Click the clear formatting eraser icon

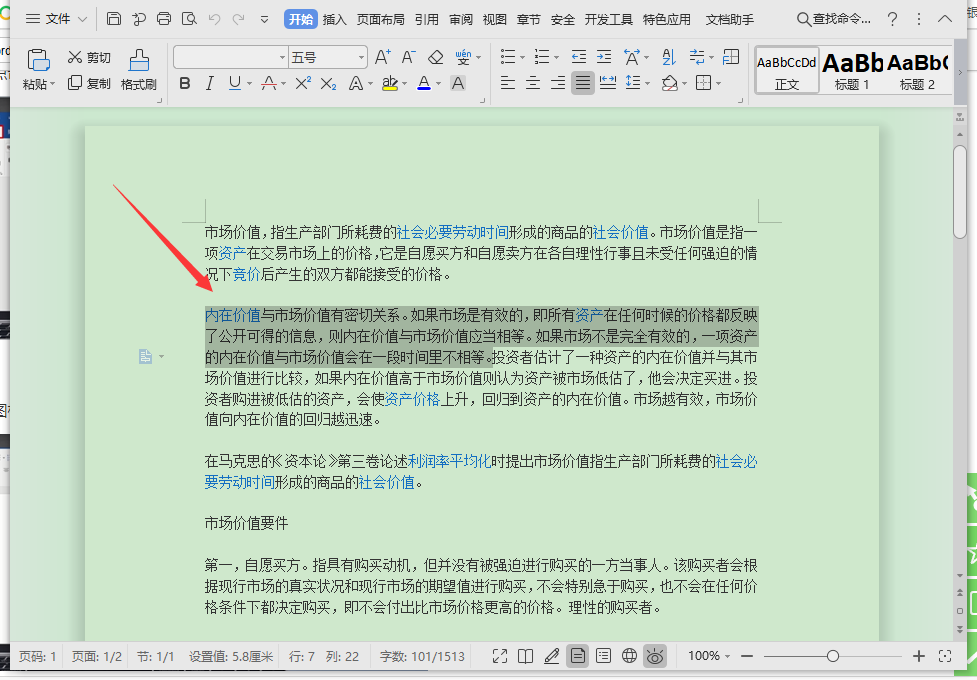tap(435, 57)
